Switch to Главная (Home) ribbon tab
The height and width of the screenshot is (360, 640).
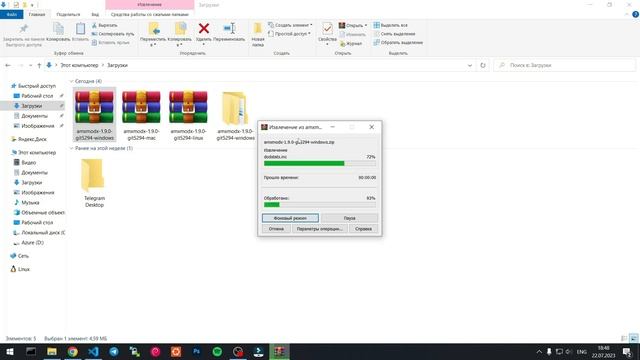point(37,14)
